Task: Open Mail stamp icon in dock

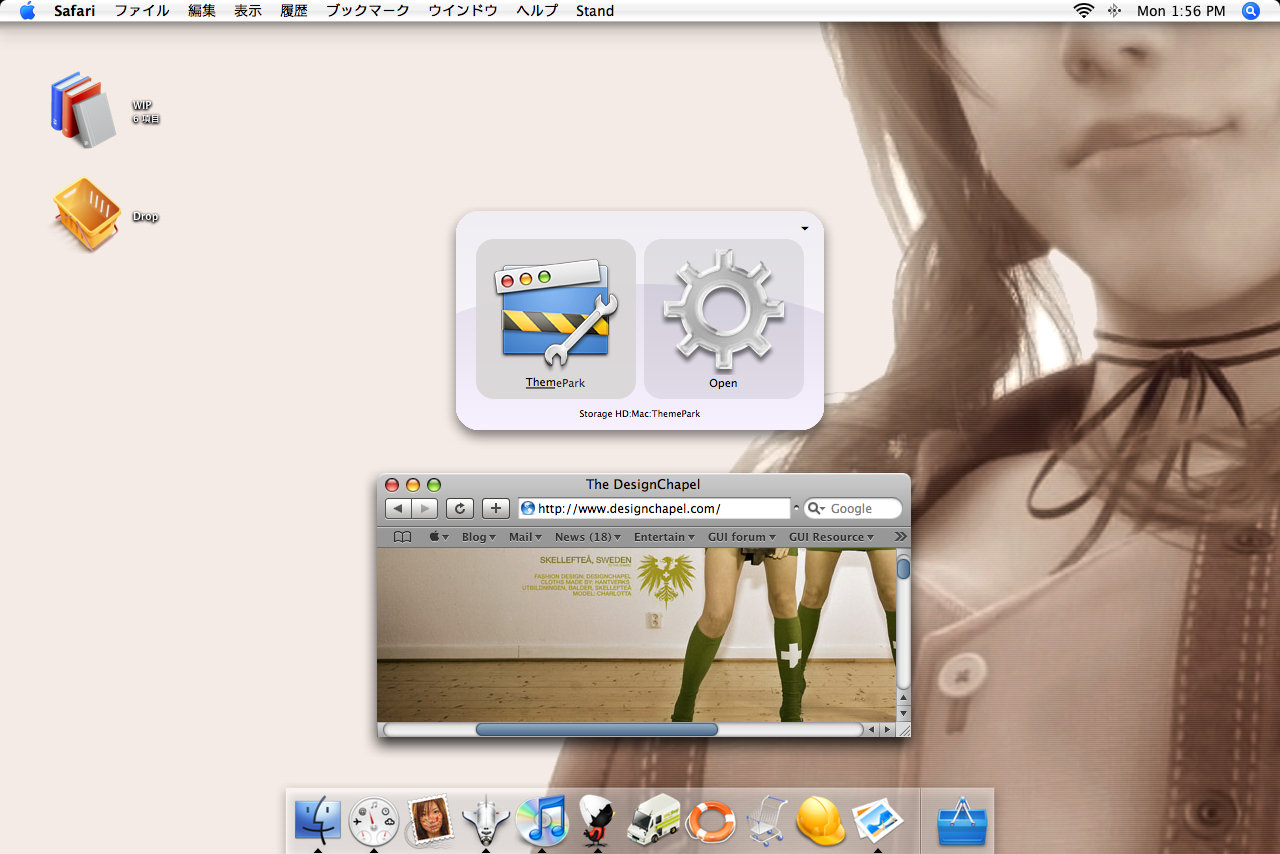Action: tap(430, 820)
